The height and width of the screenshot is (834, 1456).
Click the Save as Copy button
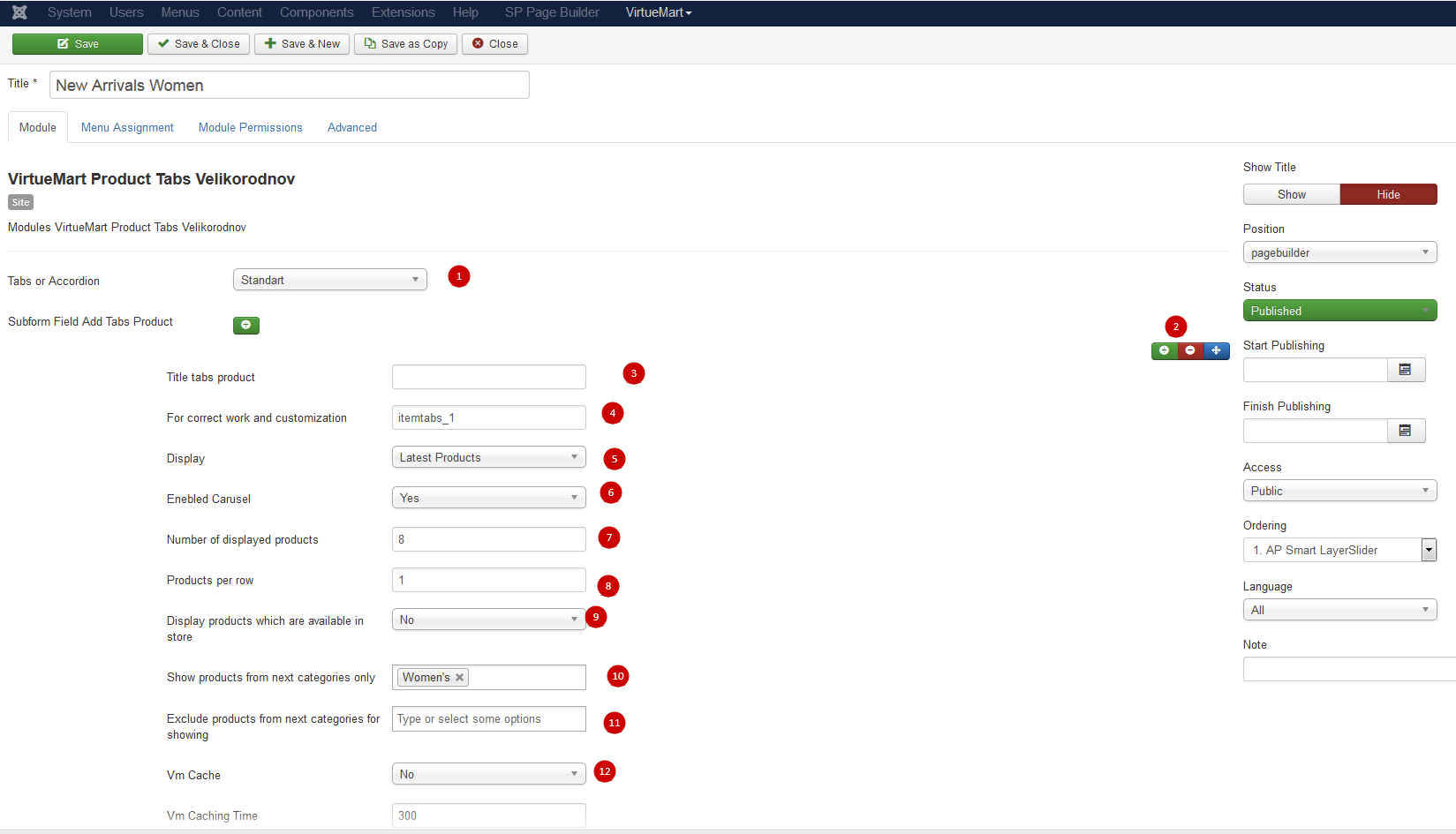(x=406, y=44)
